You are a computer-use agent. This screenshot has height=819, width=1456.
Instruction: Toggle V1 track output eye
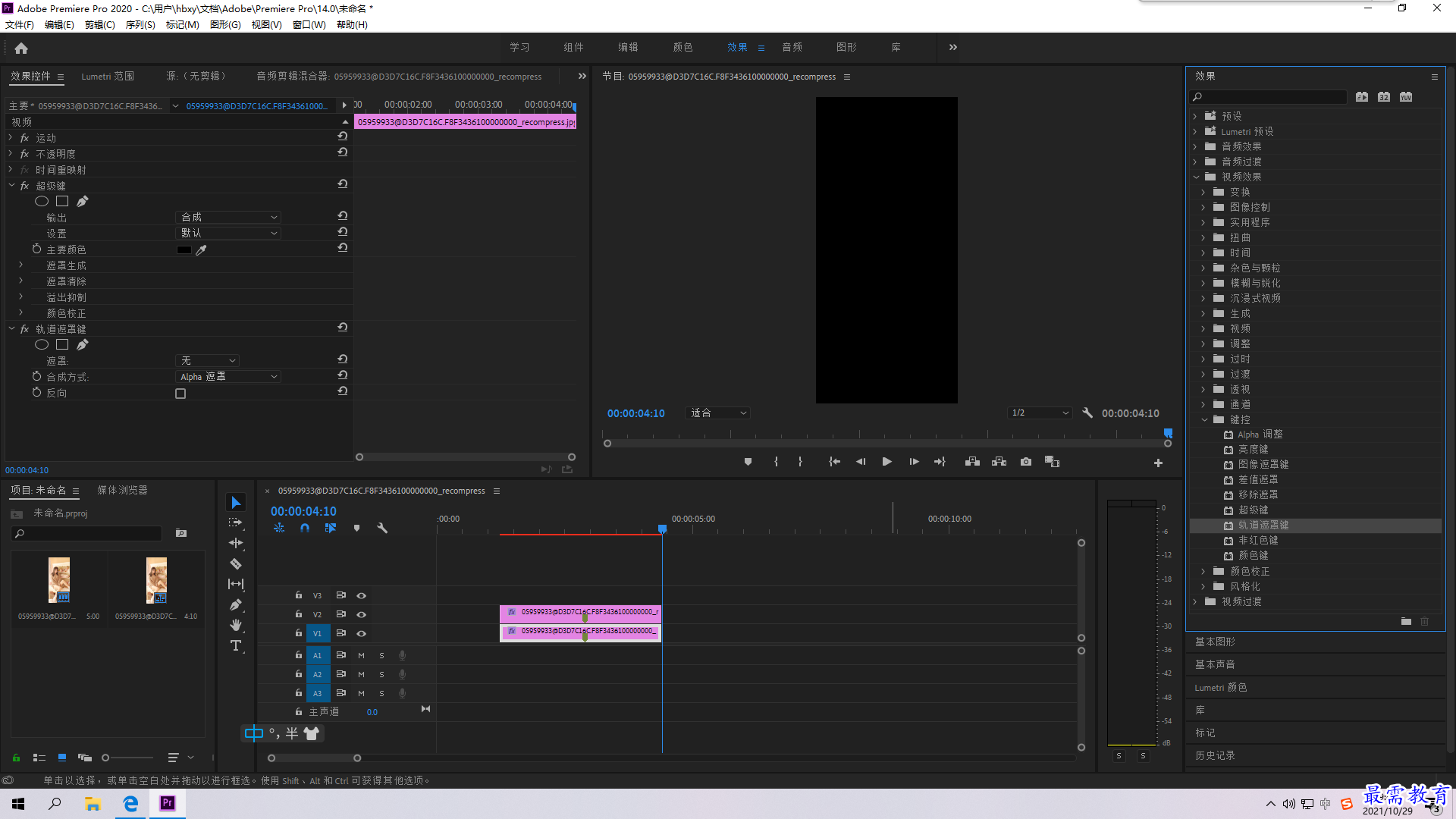pyautogui.click(x=362, y=634)
